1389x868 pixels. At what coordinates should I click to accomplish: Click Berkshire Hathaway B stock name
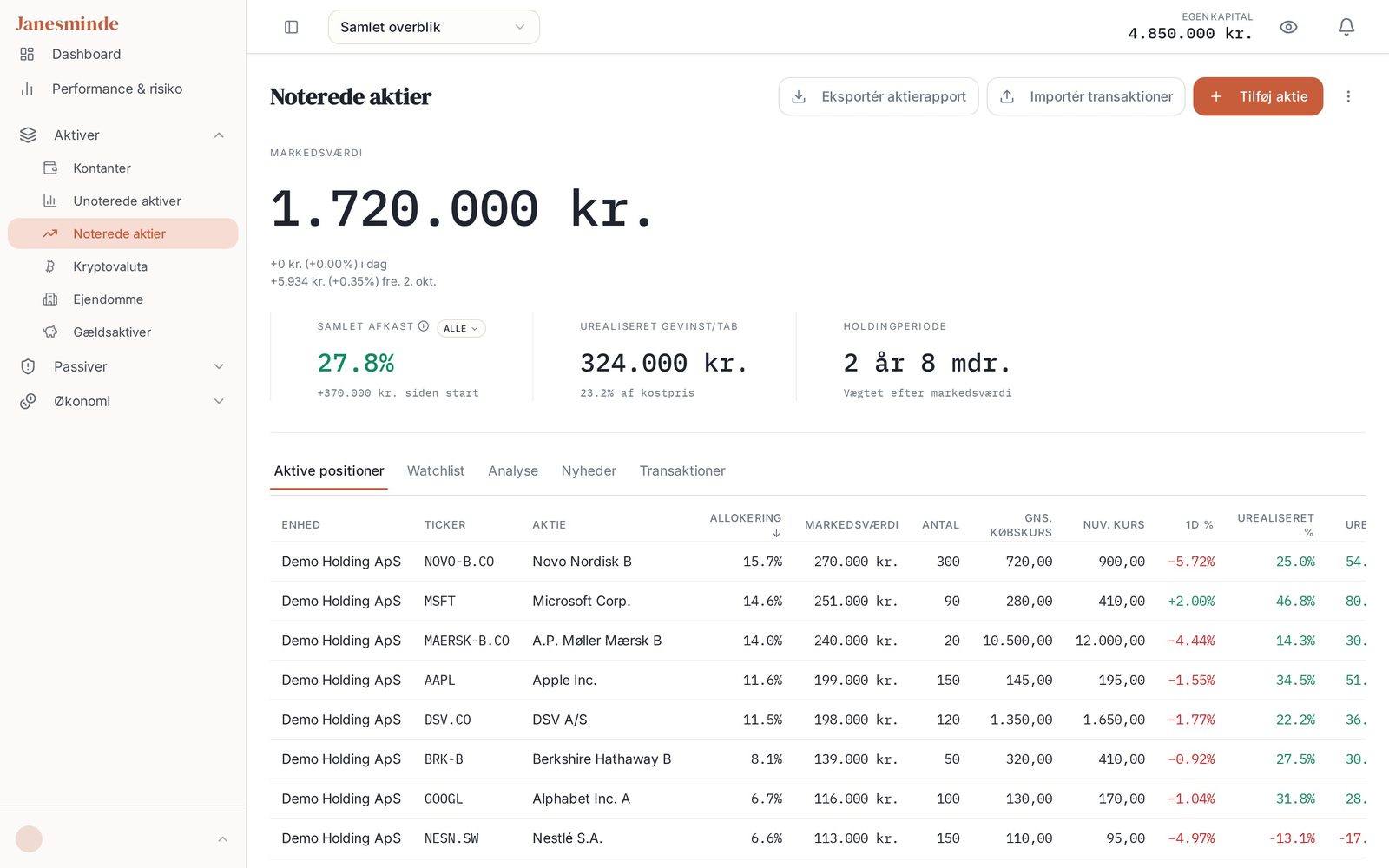point(602,759)
